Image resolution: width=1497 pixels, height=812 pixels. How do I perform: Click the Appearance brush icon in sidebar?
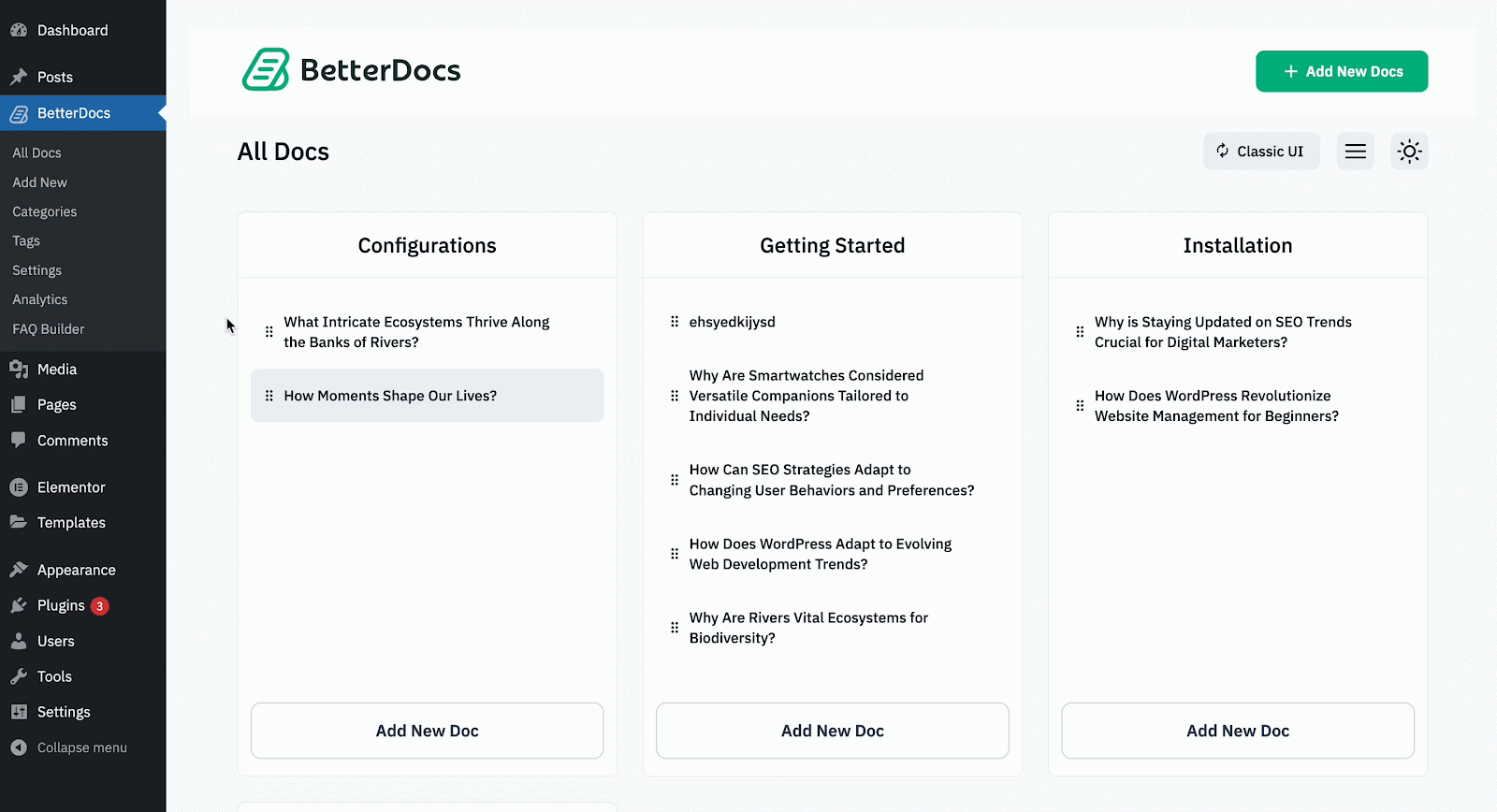point(19,570)
